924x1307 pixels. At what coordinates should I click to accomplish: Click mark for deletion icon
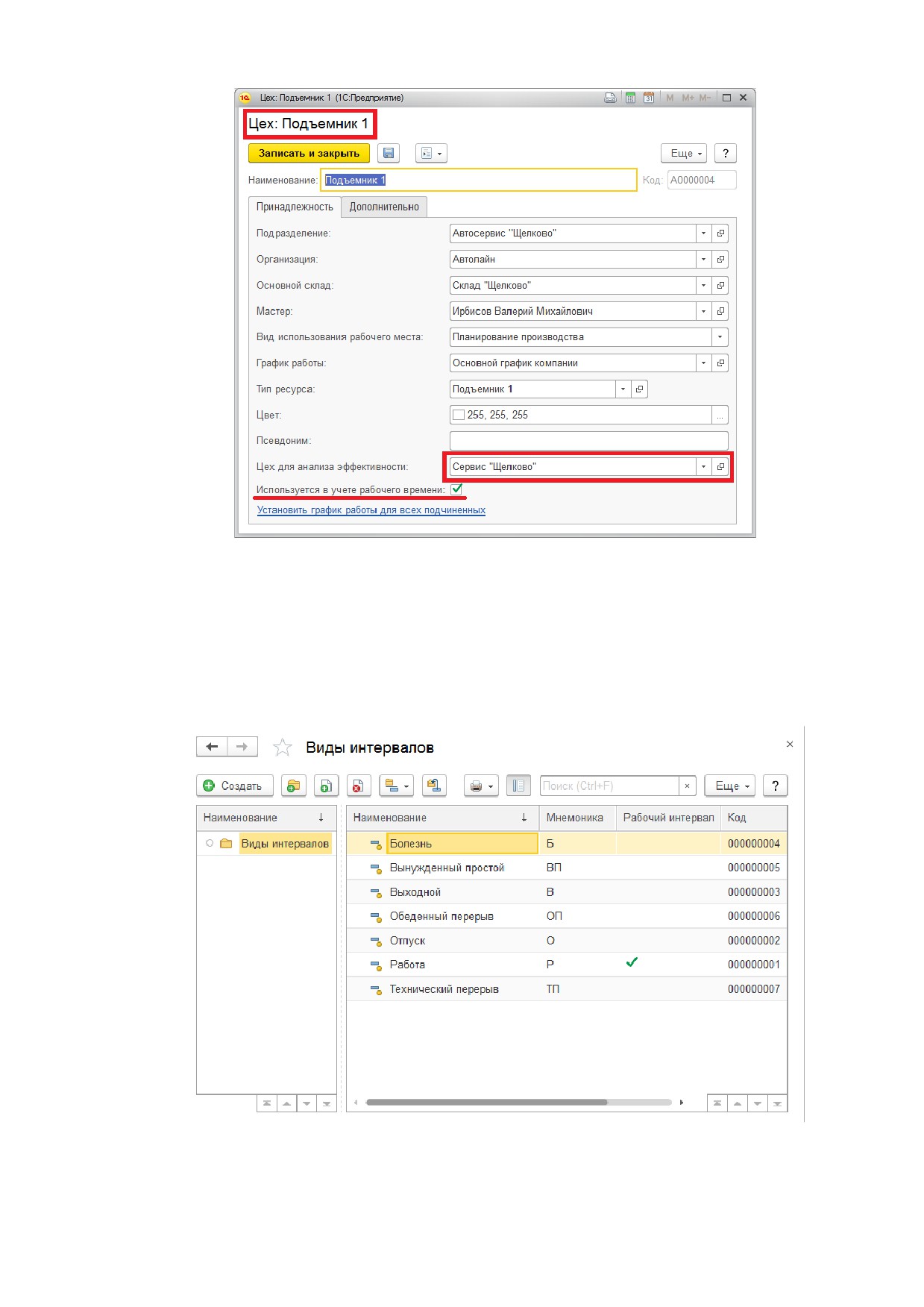tap(359, 786)
